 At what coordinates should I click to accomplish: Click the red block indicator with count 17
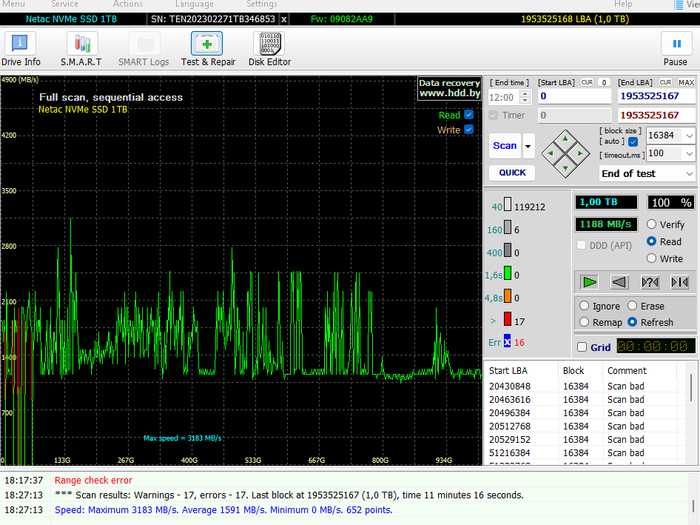point(508,319)
